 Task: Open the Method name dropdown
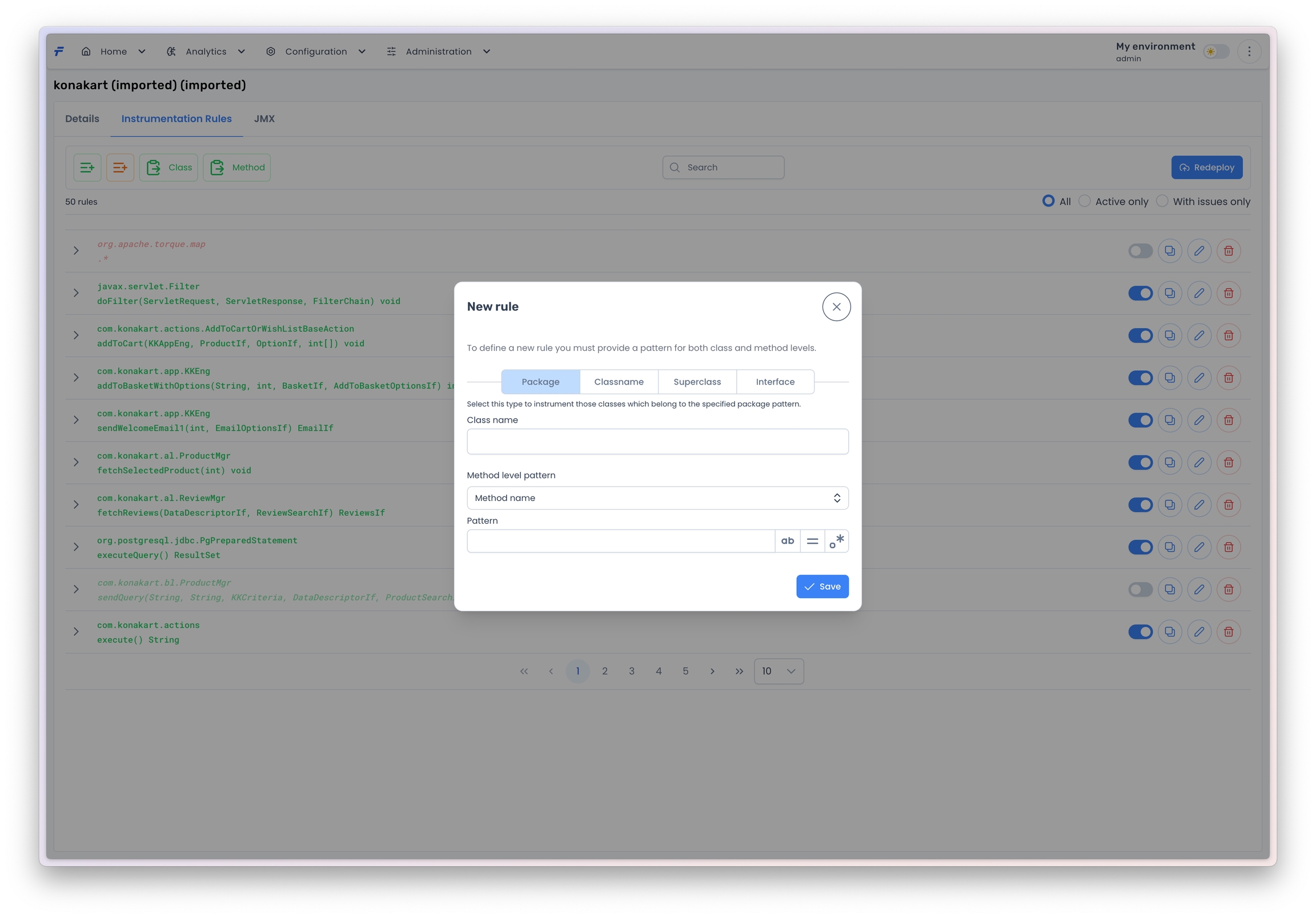pos(657,498)
